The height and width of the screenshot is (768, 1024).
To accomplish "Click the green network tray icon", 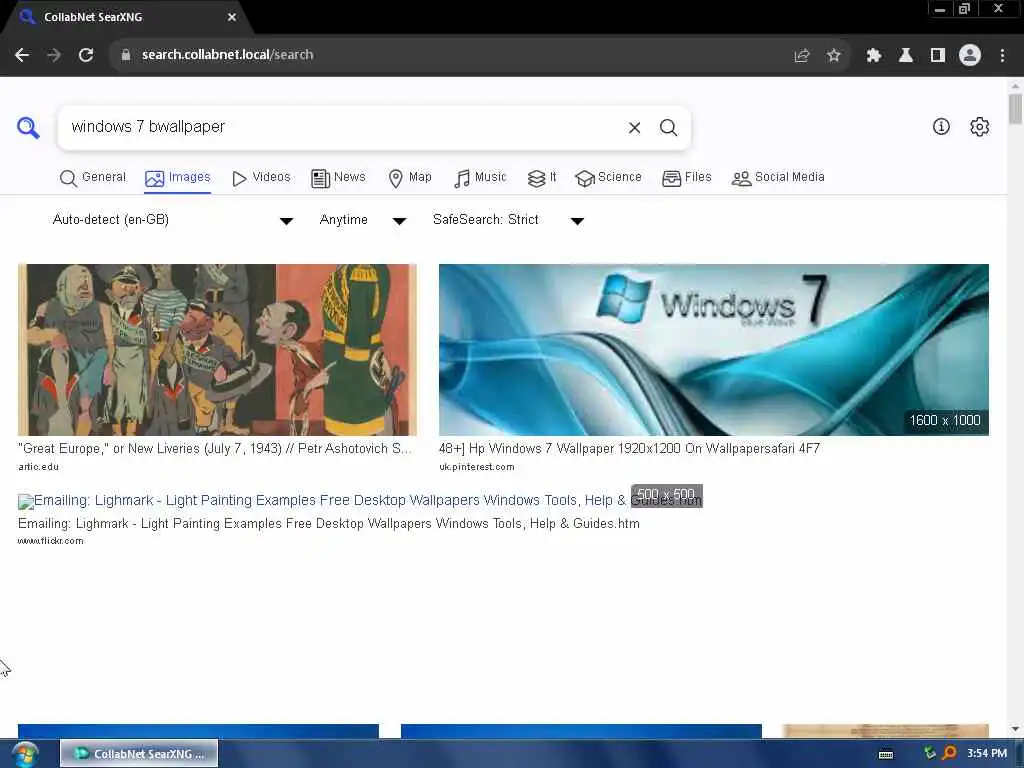I will point(930,753).
